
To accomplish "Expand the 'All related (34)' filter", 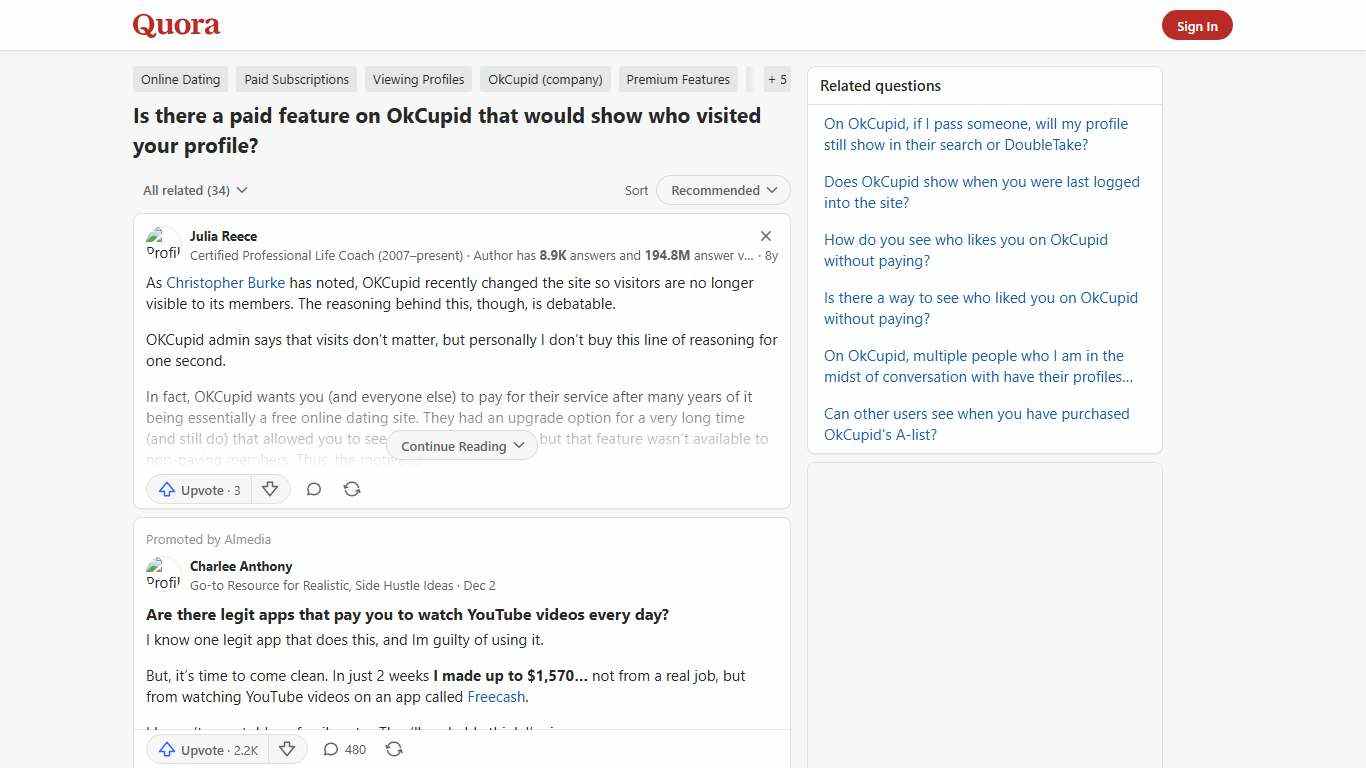I will [x=194, y=190].
